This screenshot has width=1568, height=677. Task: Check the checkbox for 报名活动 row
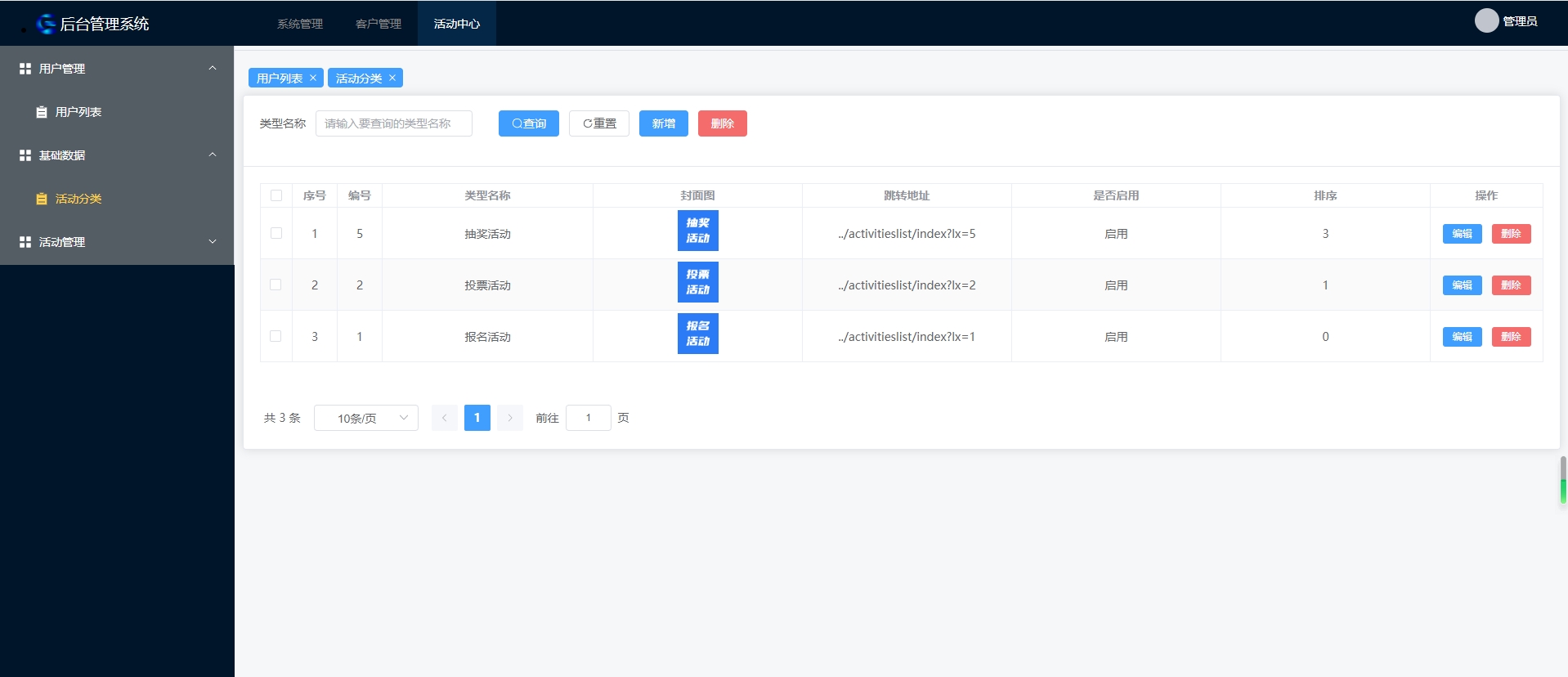point(276,336)
